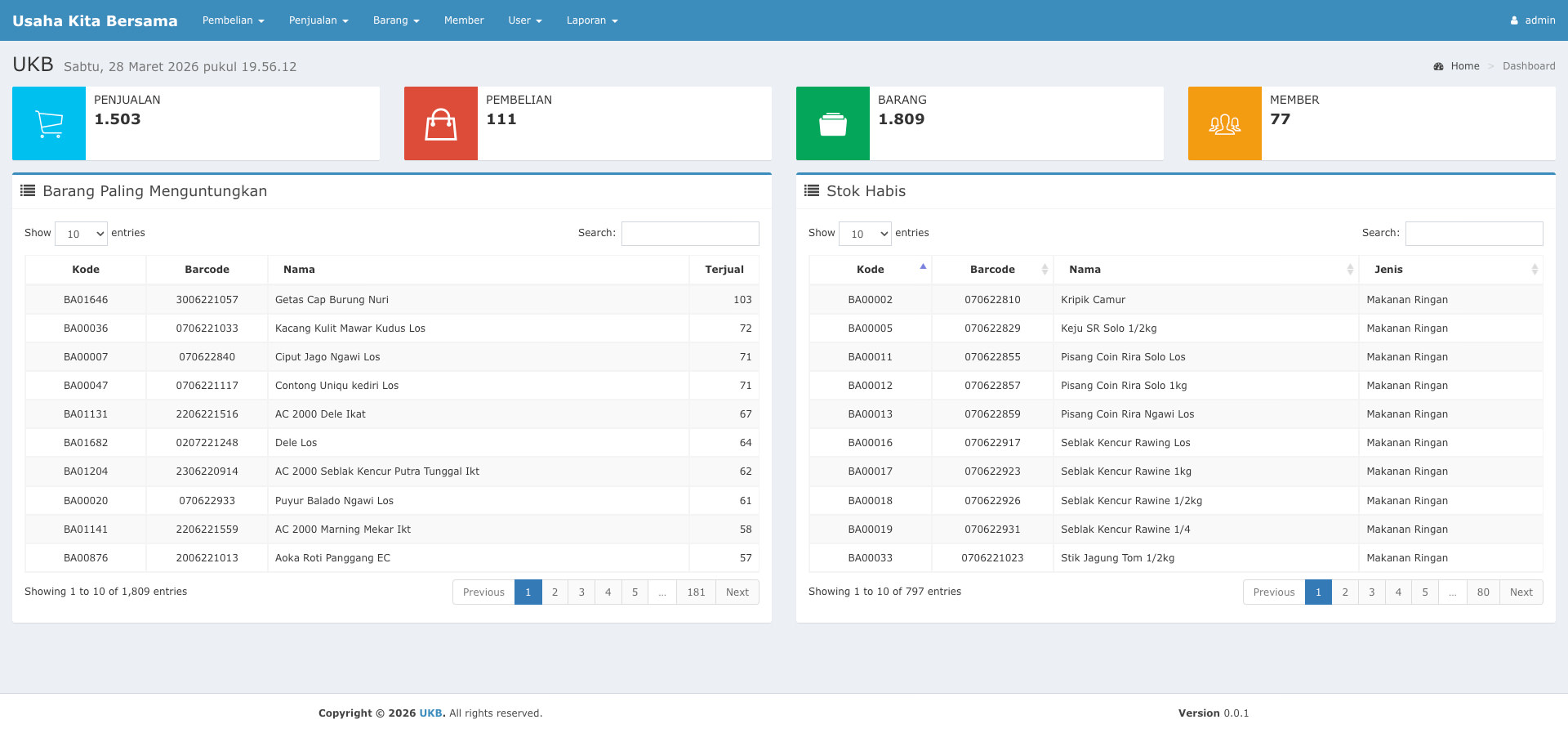Open the Member menu item

pyautogui.click(x=464, y=20)
